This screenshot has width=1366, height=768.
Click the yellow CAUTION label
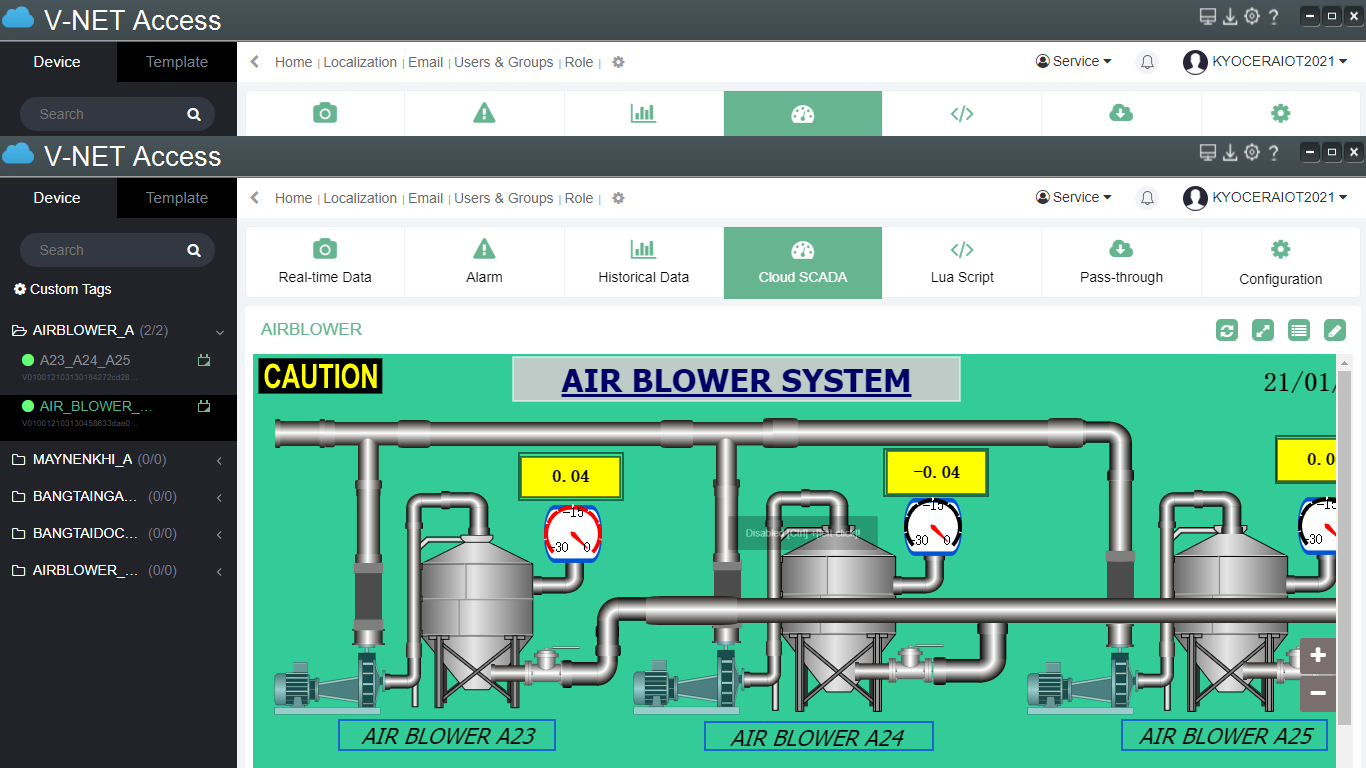pyautogui.click(x=320, y=377)
